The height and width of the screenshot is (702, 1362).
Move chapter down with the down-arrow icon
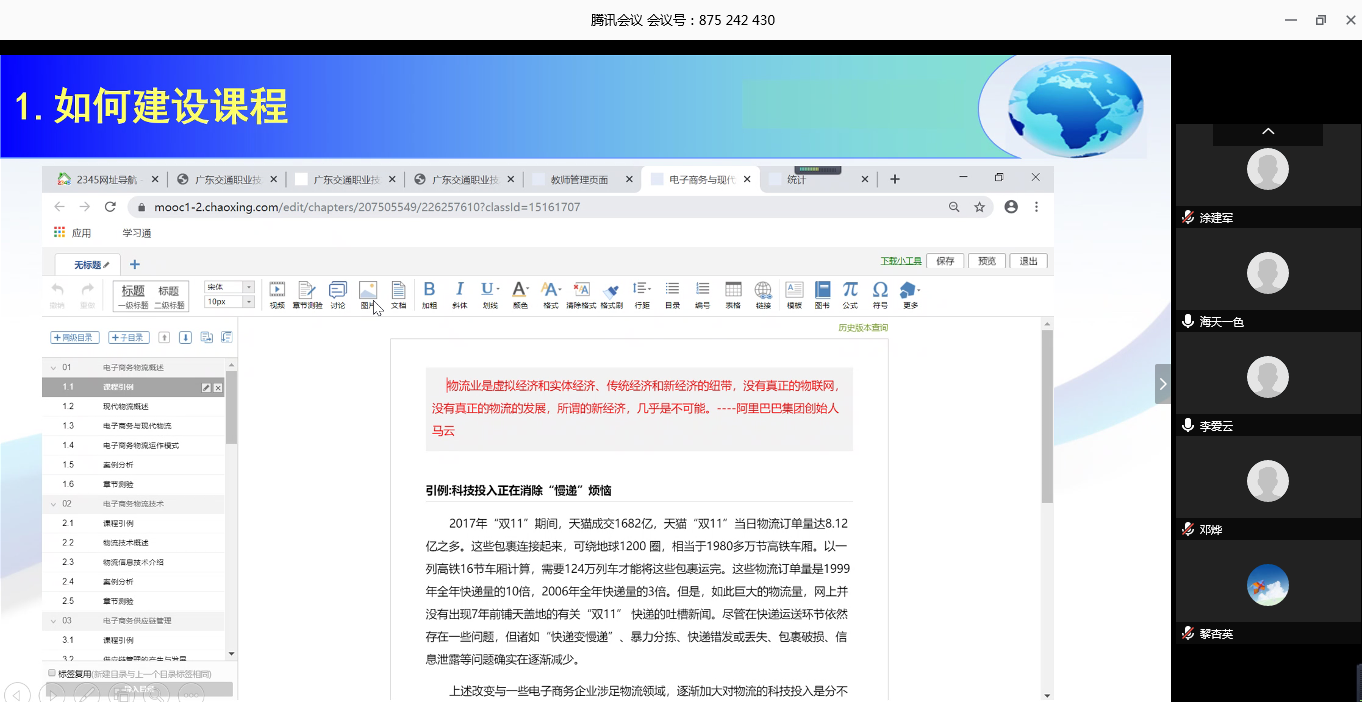[185, 338]
